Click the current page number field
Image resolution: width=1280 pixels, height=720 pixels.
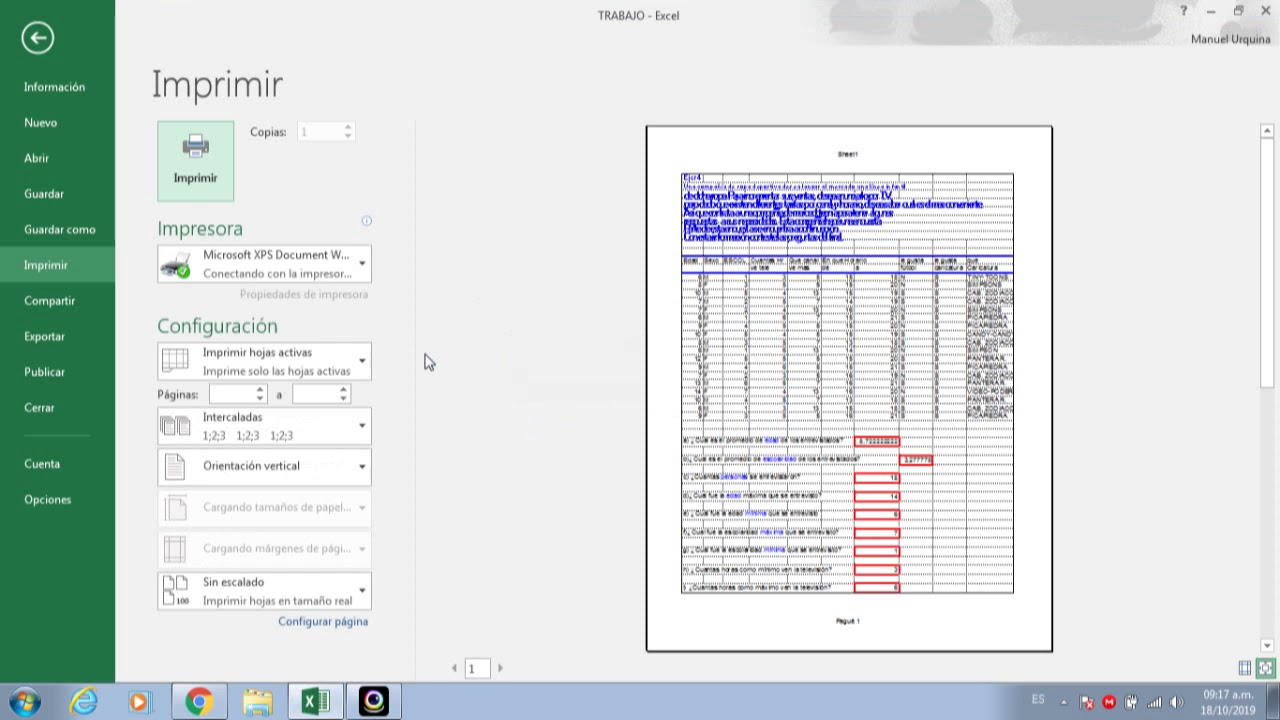[x=477, y=668]
